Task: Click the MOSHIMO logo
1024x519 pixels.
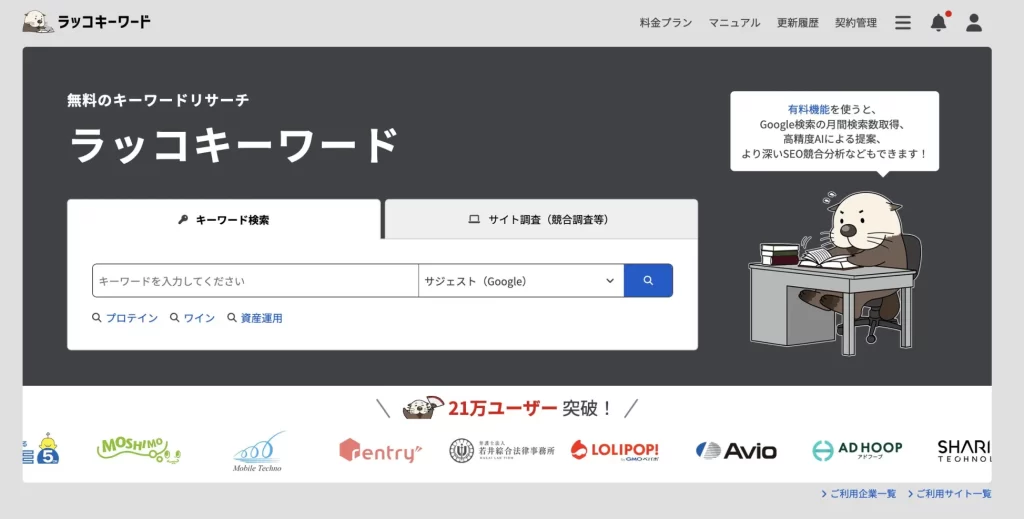Action: (139, 449)
